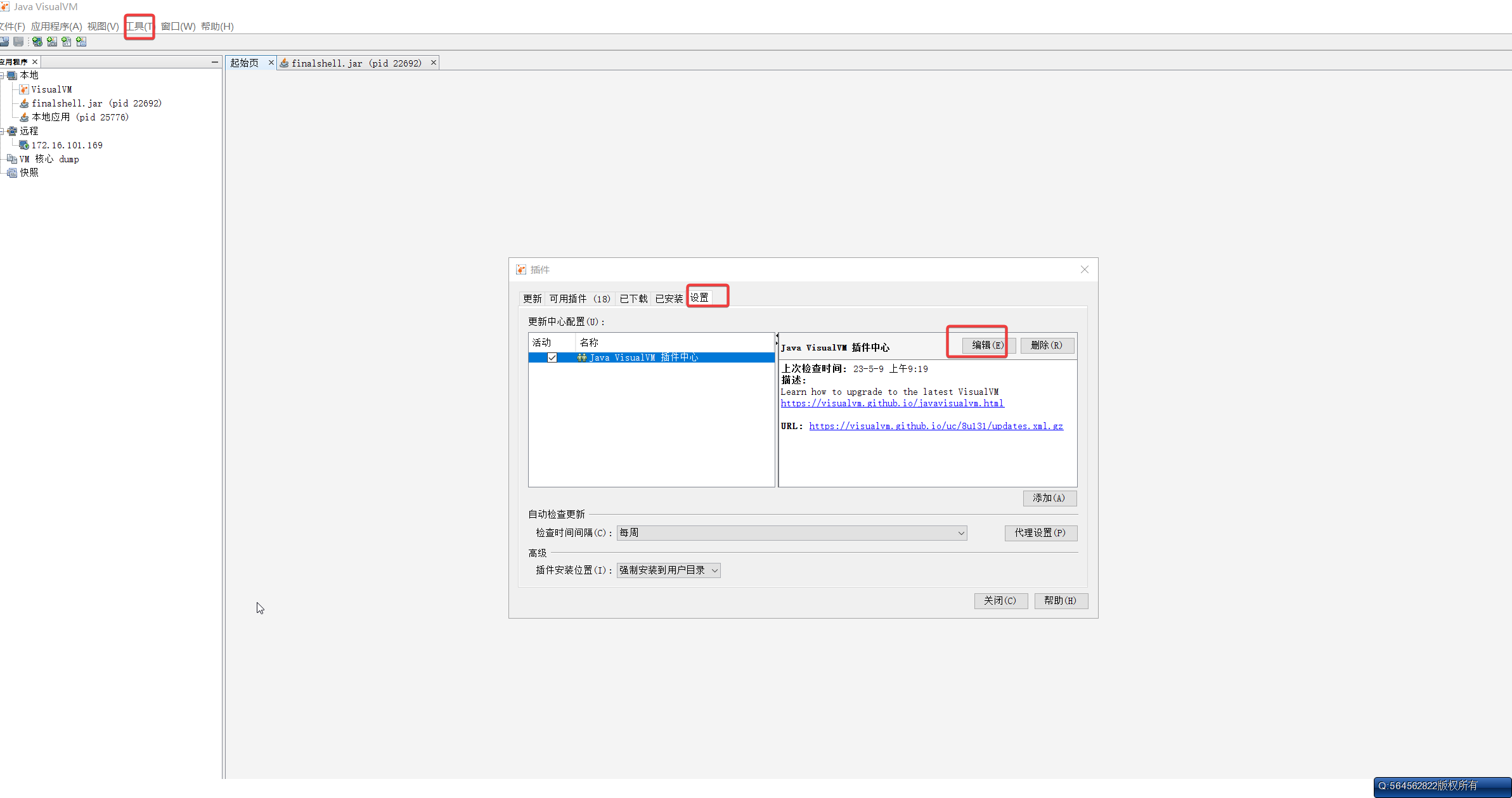Select finalshell.jar (pid 22692) in applications tree
The height and width of the screenshot is (798, 1512).
pos(96,103)
